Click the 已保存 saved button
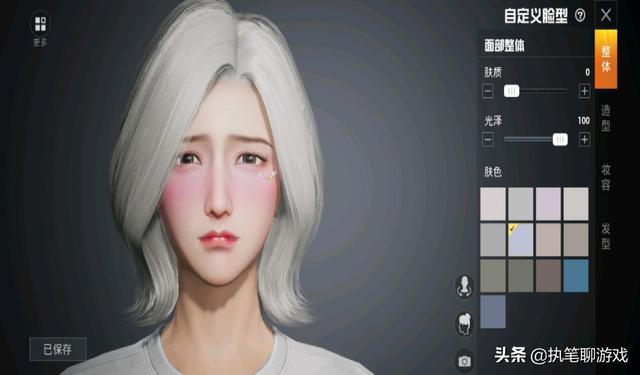This screenshot has height=375, width=640. click(x=58, y=349)
